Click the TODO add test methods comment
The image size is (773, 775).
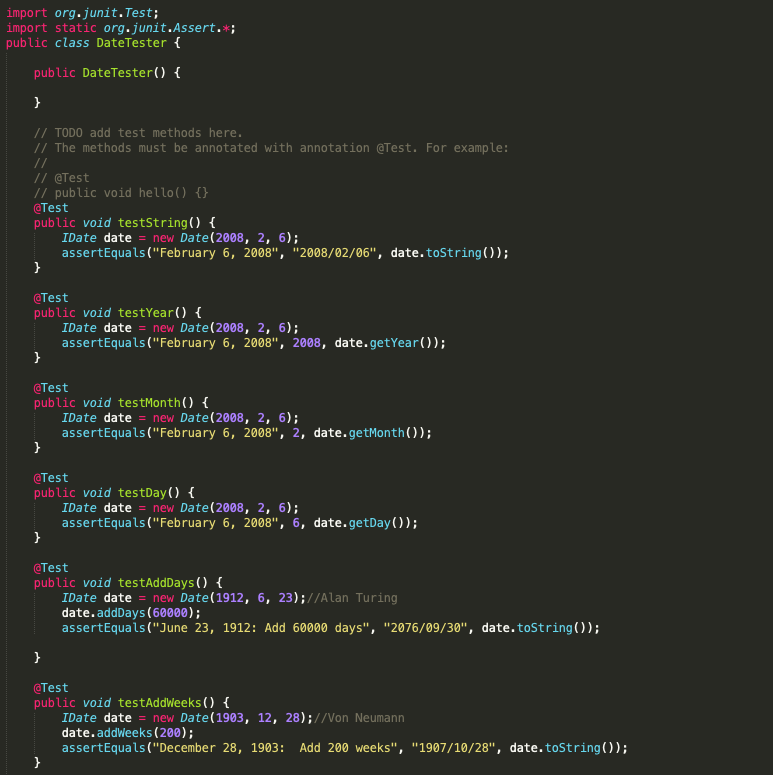(x=138, y=133)
